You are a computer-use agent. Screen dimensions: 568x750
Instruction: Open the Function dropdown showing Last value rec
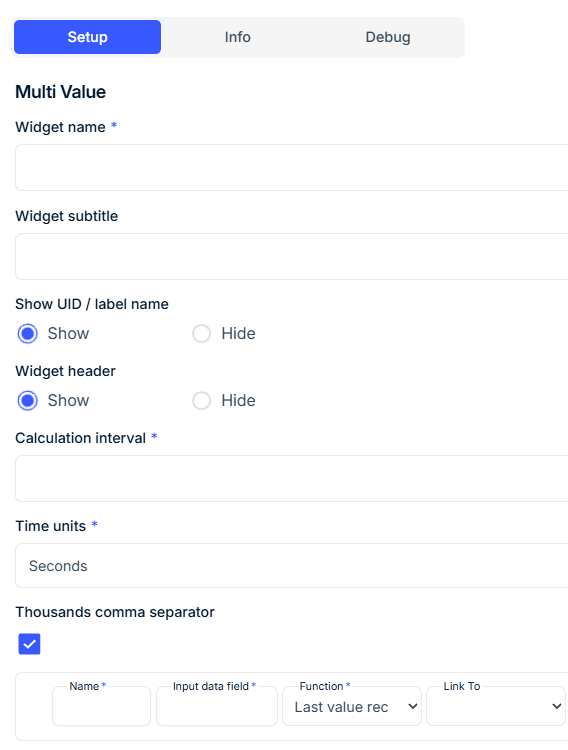tap(352, 706)
